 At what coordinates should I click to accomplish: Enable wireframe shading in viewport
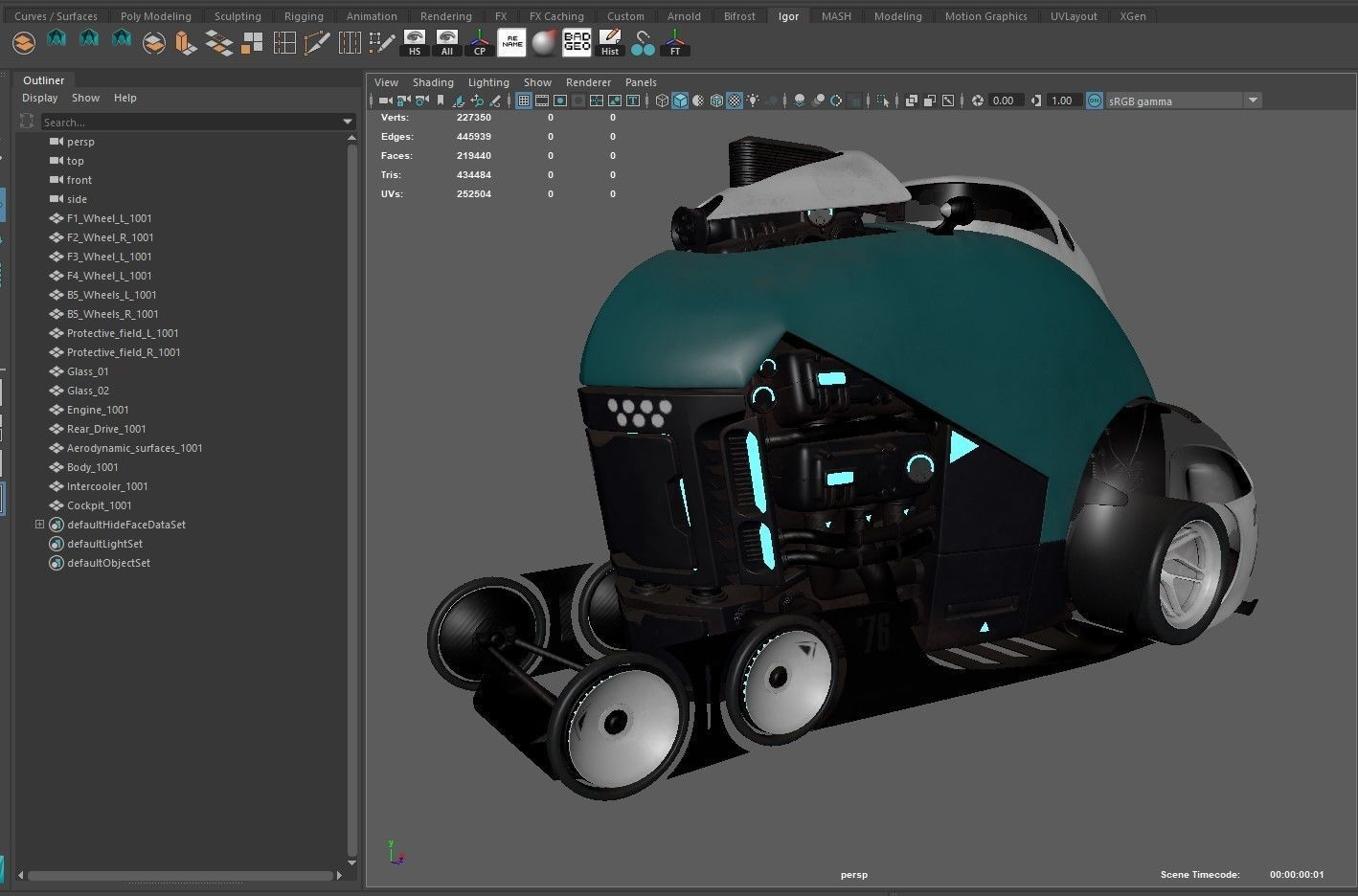(x=662, y=101)
